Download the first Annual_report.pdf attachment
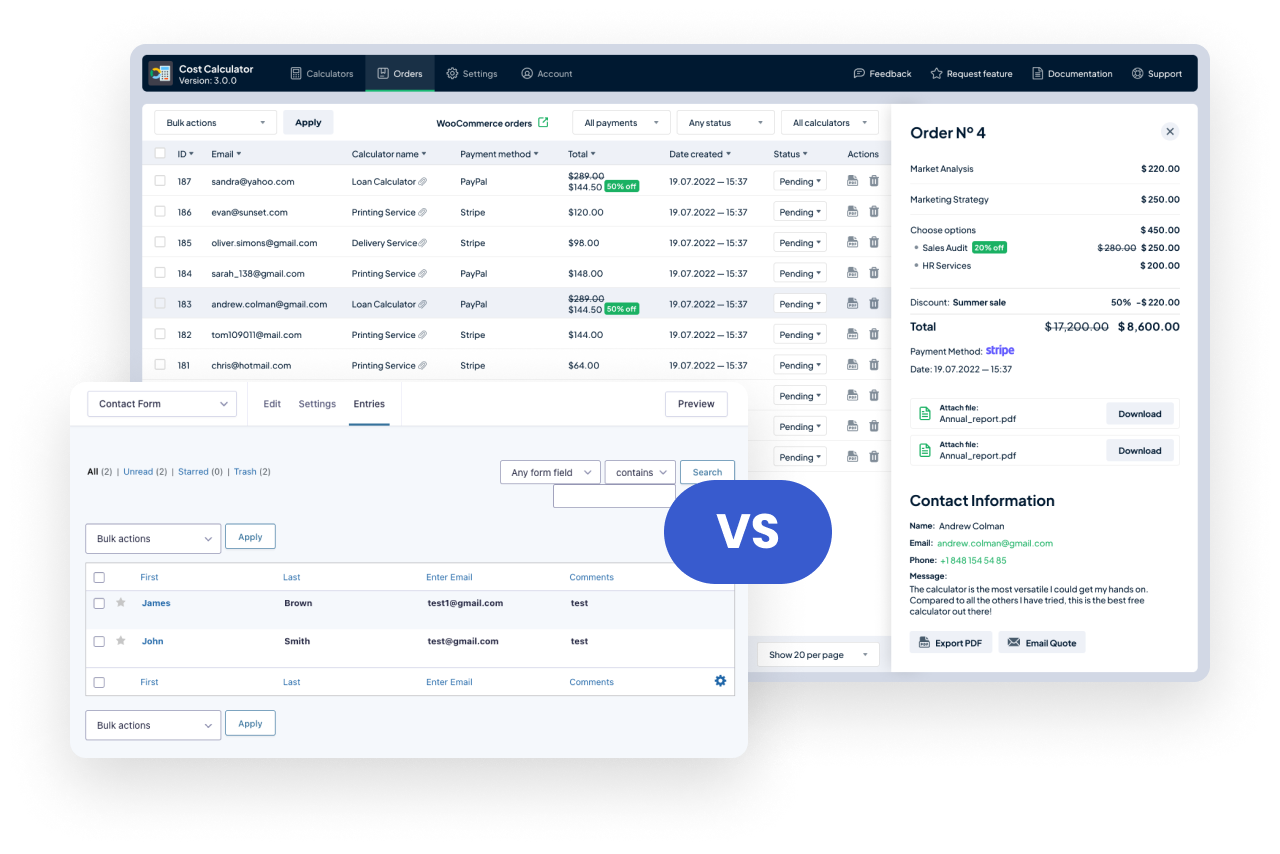 [1139, 414]
